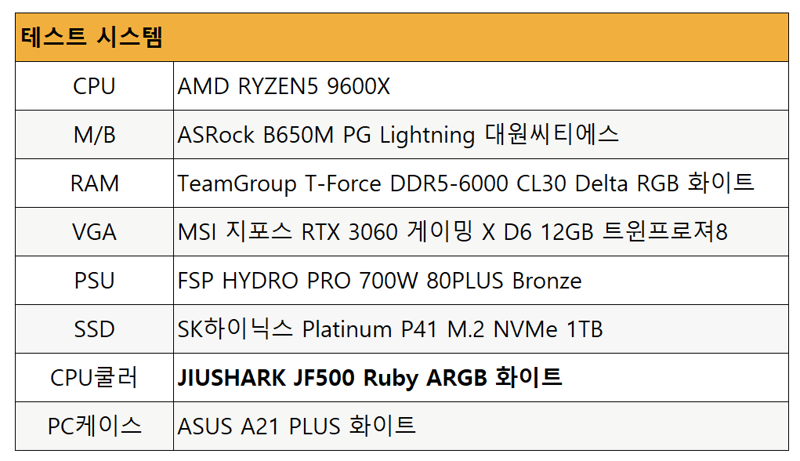Select the RAM label cell
Image resolution: width=800 pixels, height=461 pixels.
[94, 184]
